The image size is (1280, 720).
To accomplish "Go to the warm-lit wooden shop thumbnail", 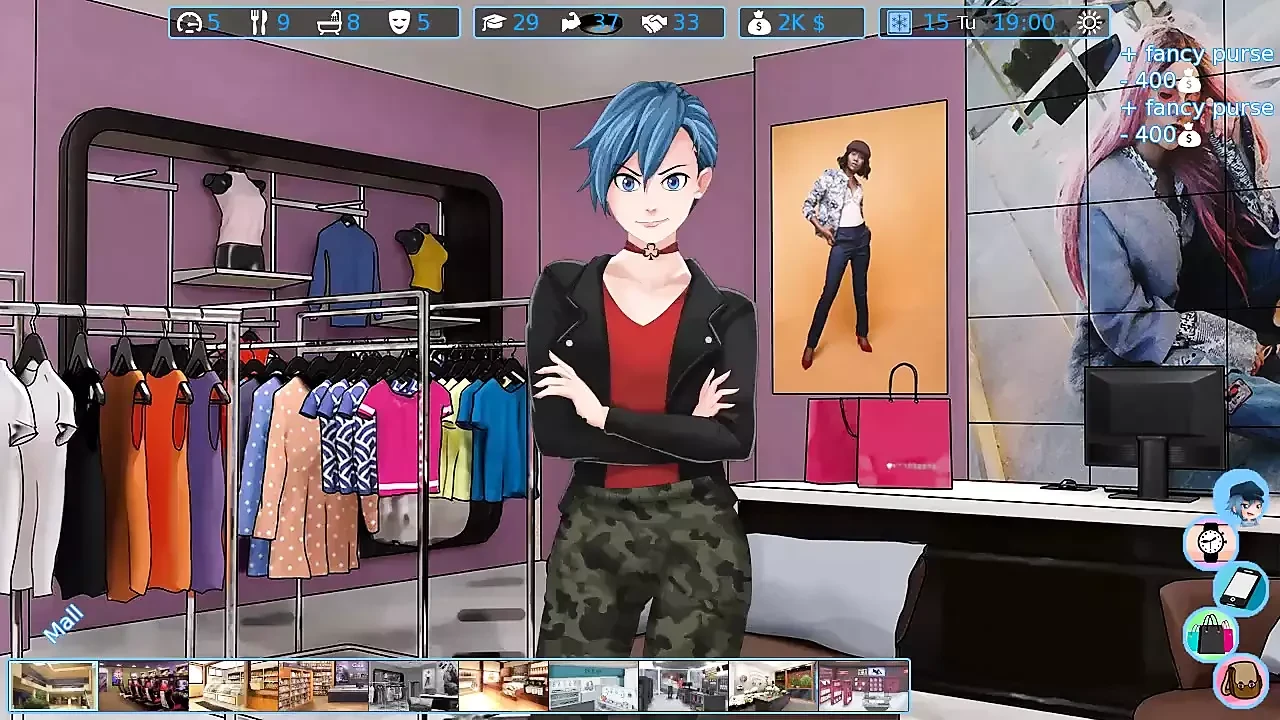I will tap(503, 686).
